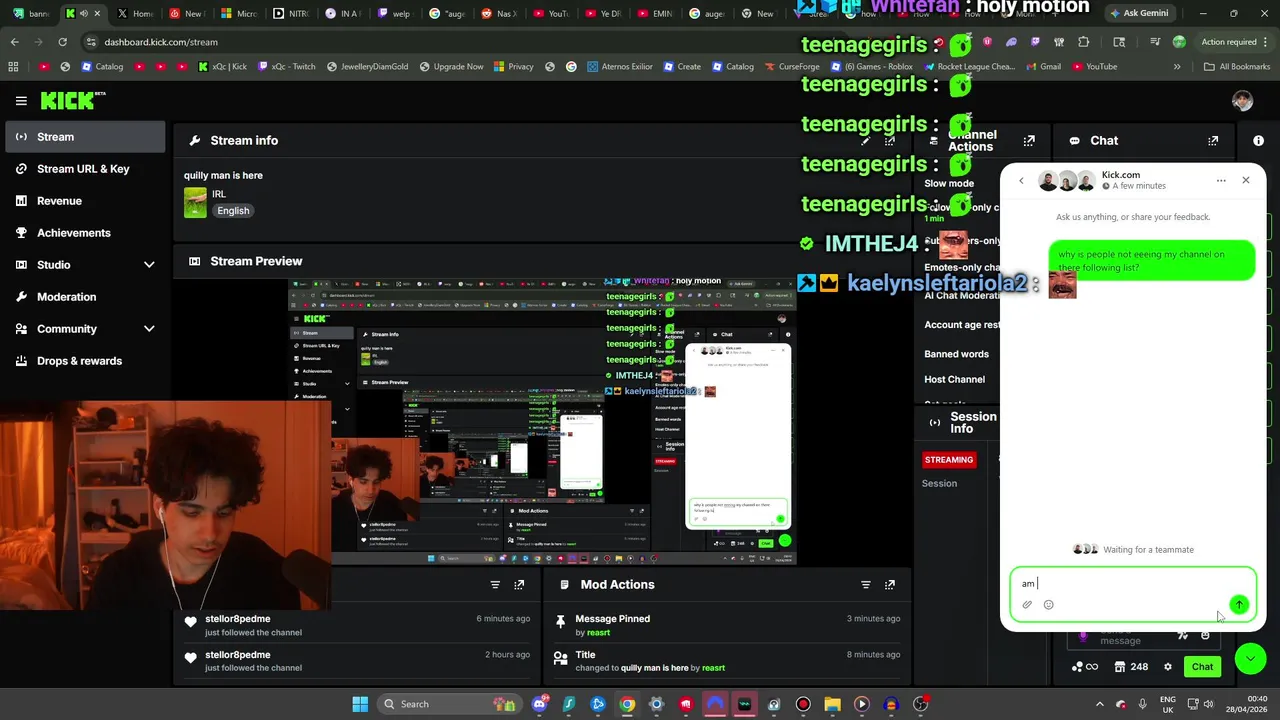Open Banned words in Channel Actions
This screenshot has width=1280, height=720.
coord(956,354)
